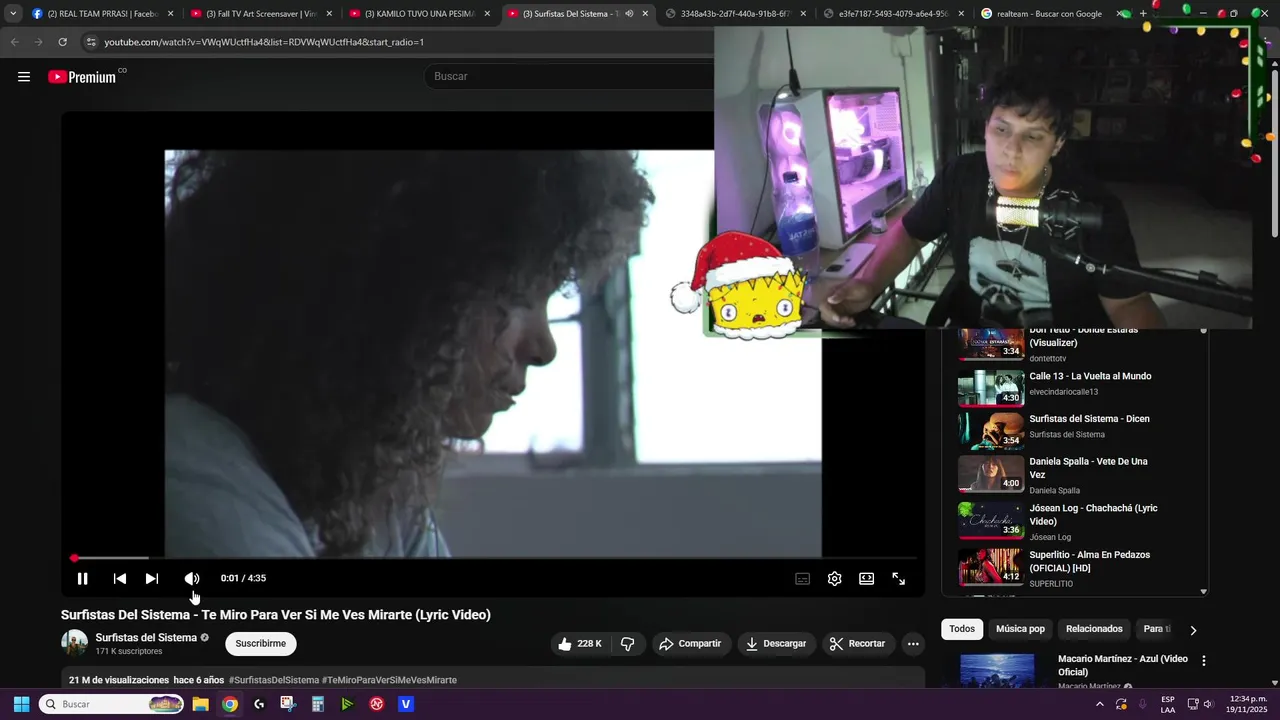Share video using Compartir button
This screenshot has width=1280, height=720.
689,644
